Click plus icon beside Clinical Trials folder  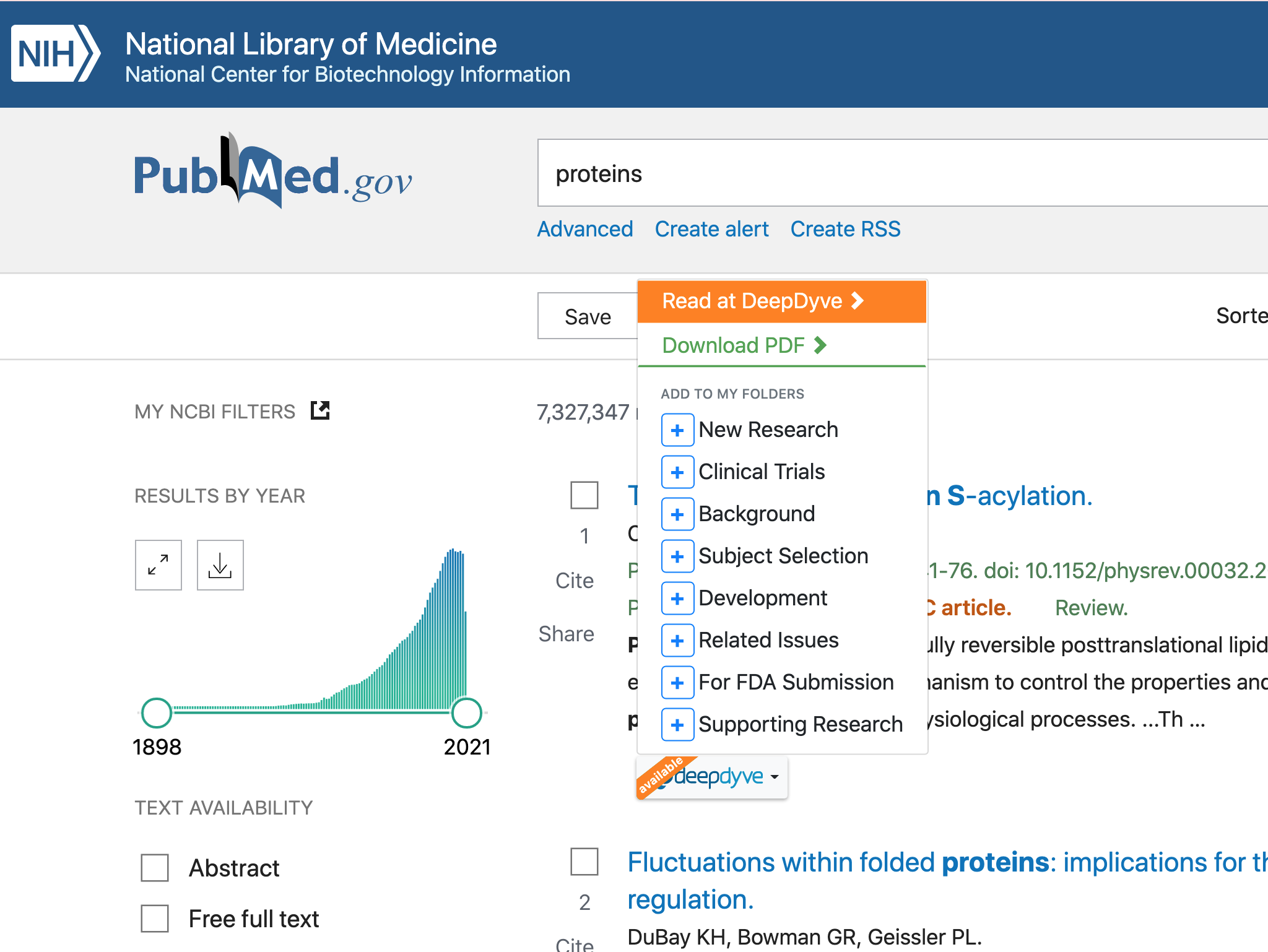click(677, 472)
